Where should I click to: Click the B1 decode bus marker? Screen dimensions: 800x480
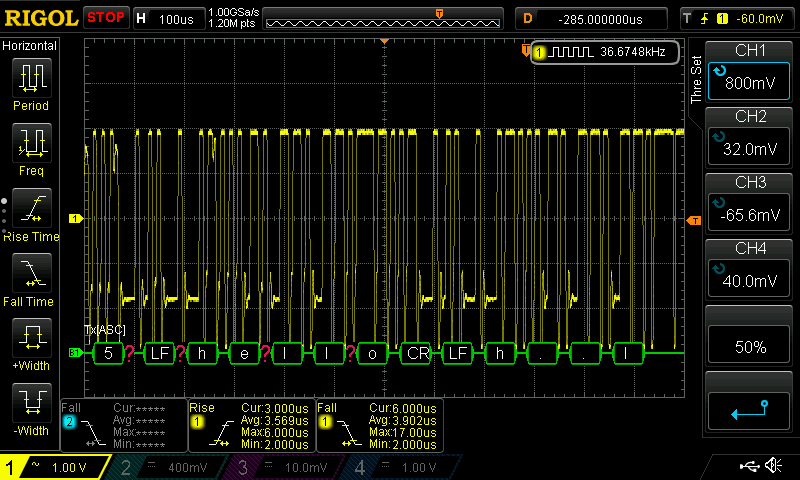[x=75, y=352]
